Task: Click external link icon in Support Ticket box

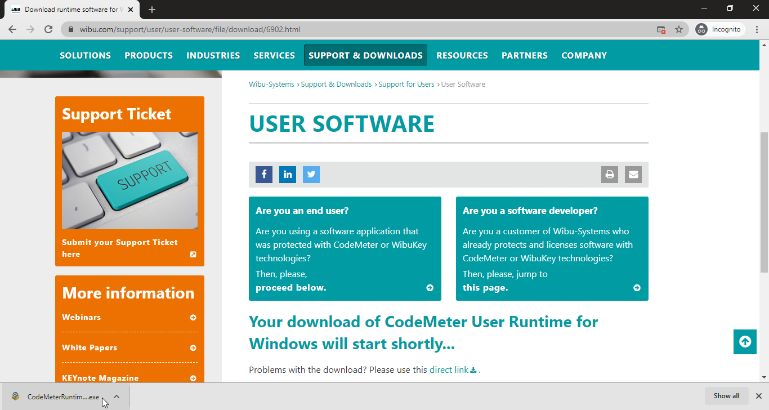Action: coord(193,254)
